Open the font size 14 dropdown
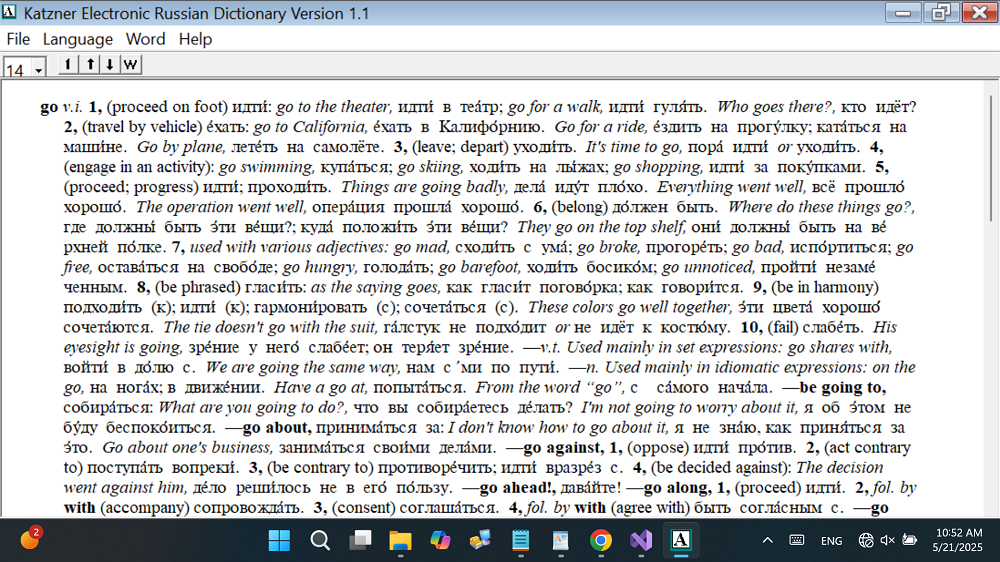The width and height of the screenshot is (1000, 562). click(39, 70)
